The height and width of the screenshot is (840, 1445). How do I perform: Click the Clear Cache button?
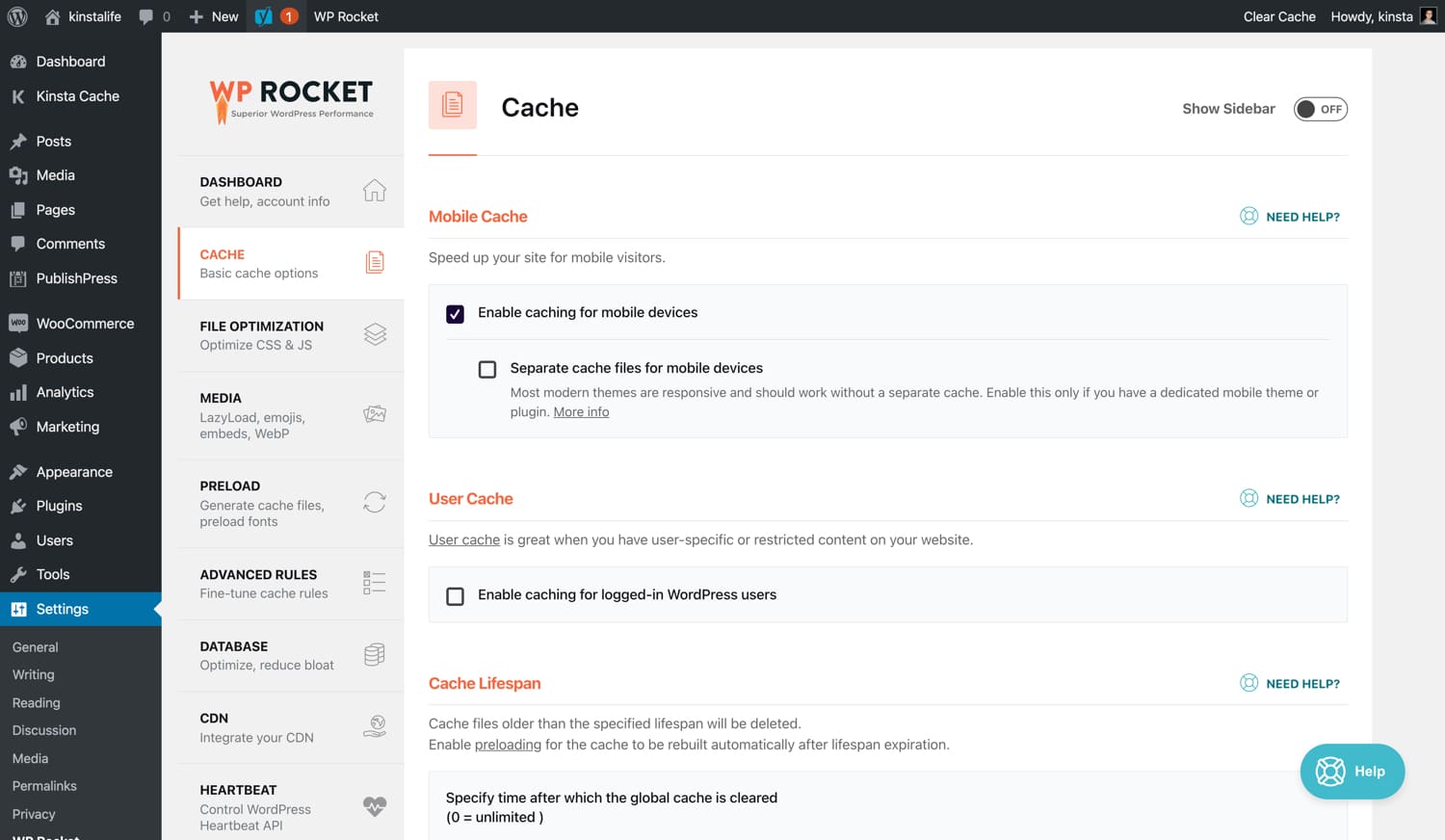[1279, 15]
